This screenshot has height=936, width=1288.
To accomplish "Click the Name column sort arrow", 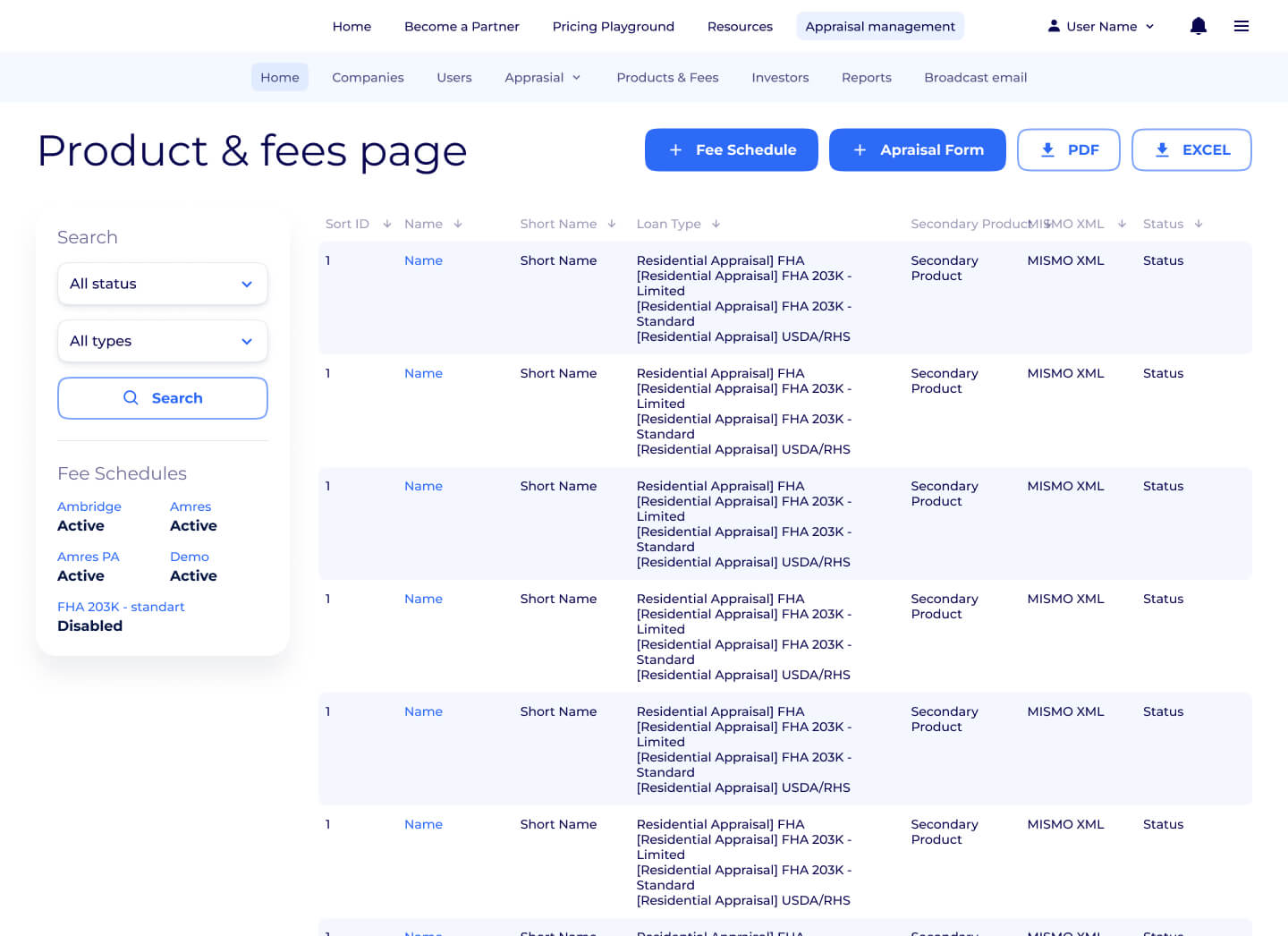I will pyautogui.click(x=458, y=224).
